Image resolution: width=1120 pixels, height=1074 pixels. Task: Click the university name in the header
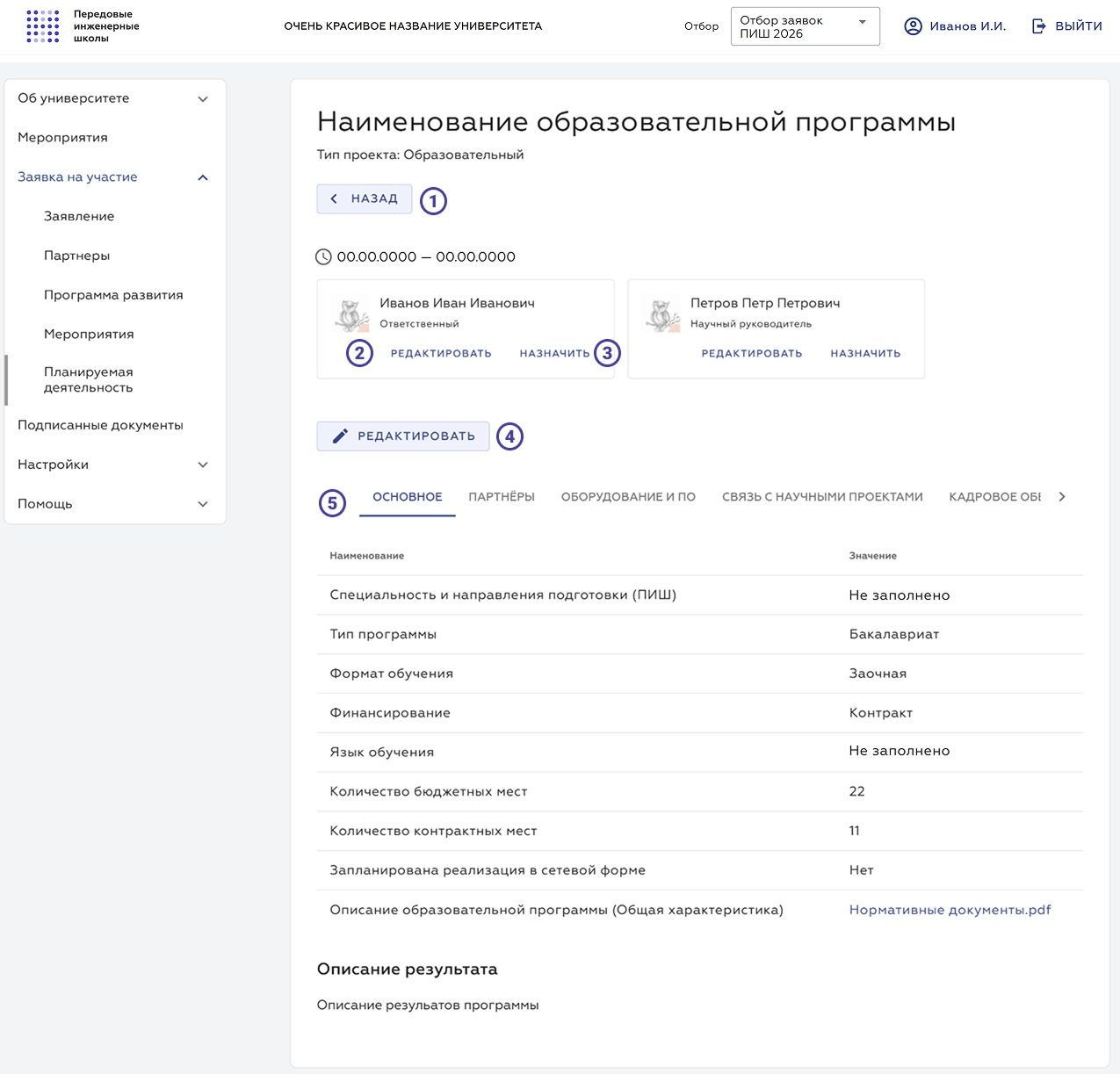point(413,26)
